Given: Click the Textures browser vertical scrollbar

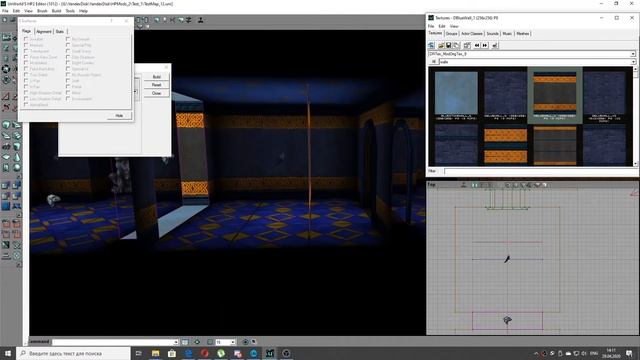Looking at the screenshot, I should 636,116.
